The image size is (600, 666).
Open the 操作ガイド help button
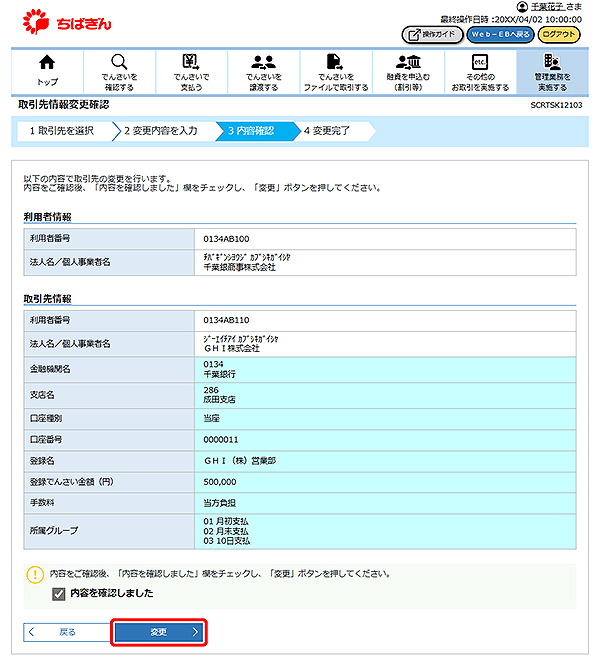[432, 34]
